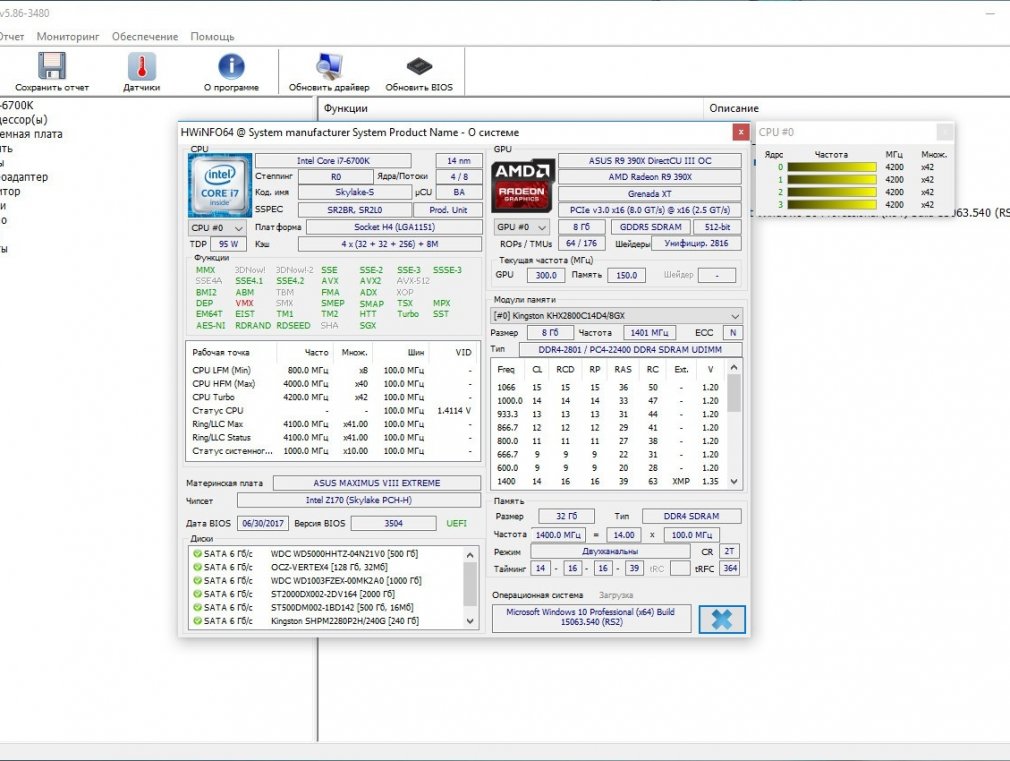Click the tRFC value 364
1010x761 pixels.
pyautogui.click(x=730, y=568)
